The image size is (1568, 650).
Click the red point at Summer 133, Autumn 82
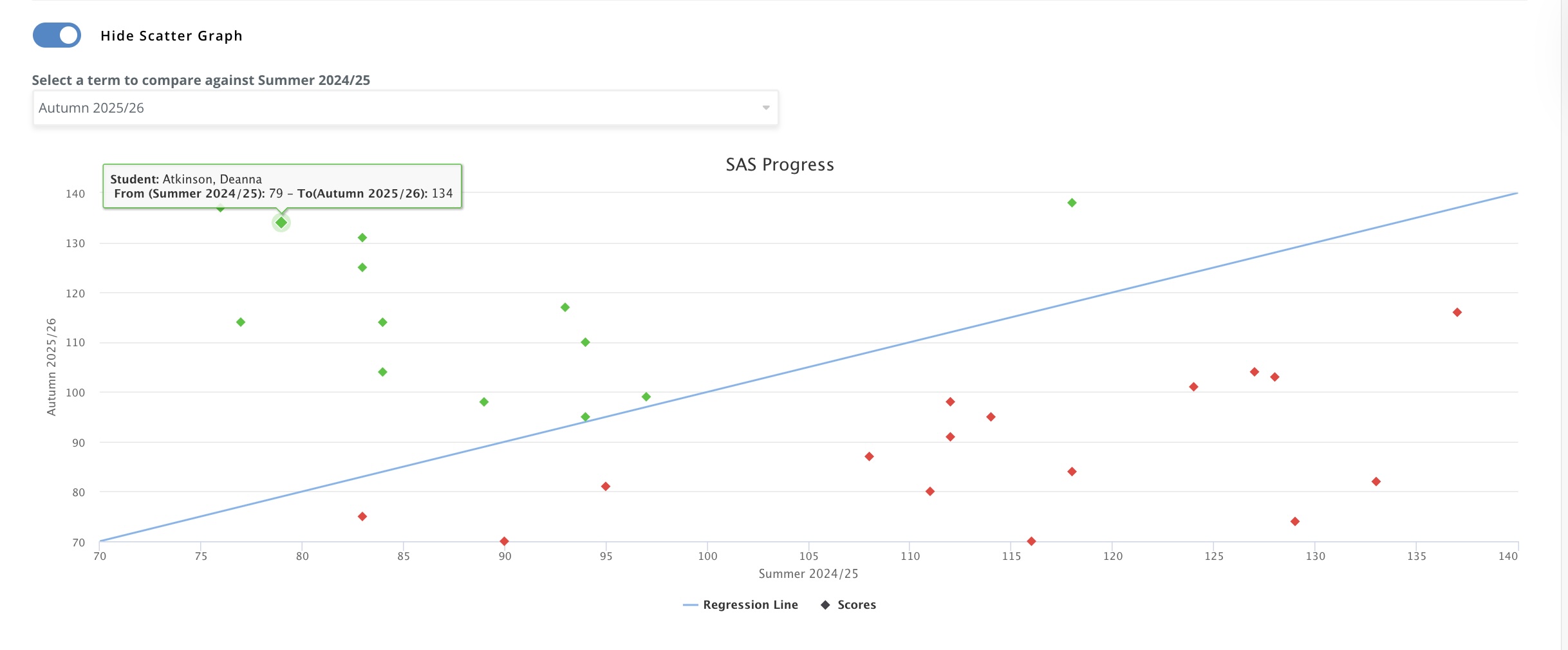(1376, 481)
